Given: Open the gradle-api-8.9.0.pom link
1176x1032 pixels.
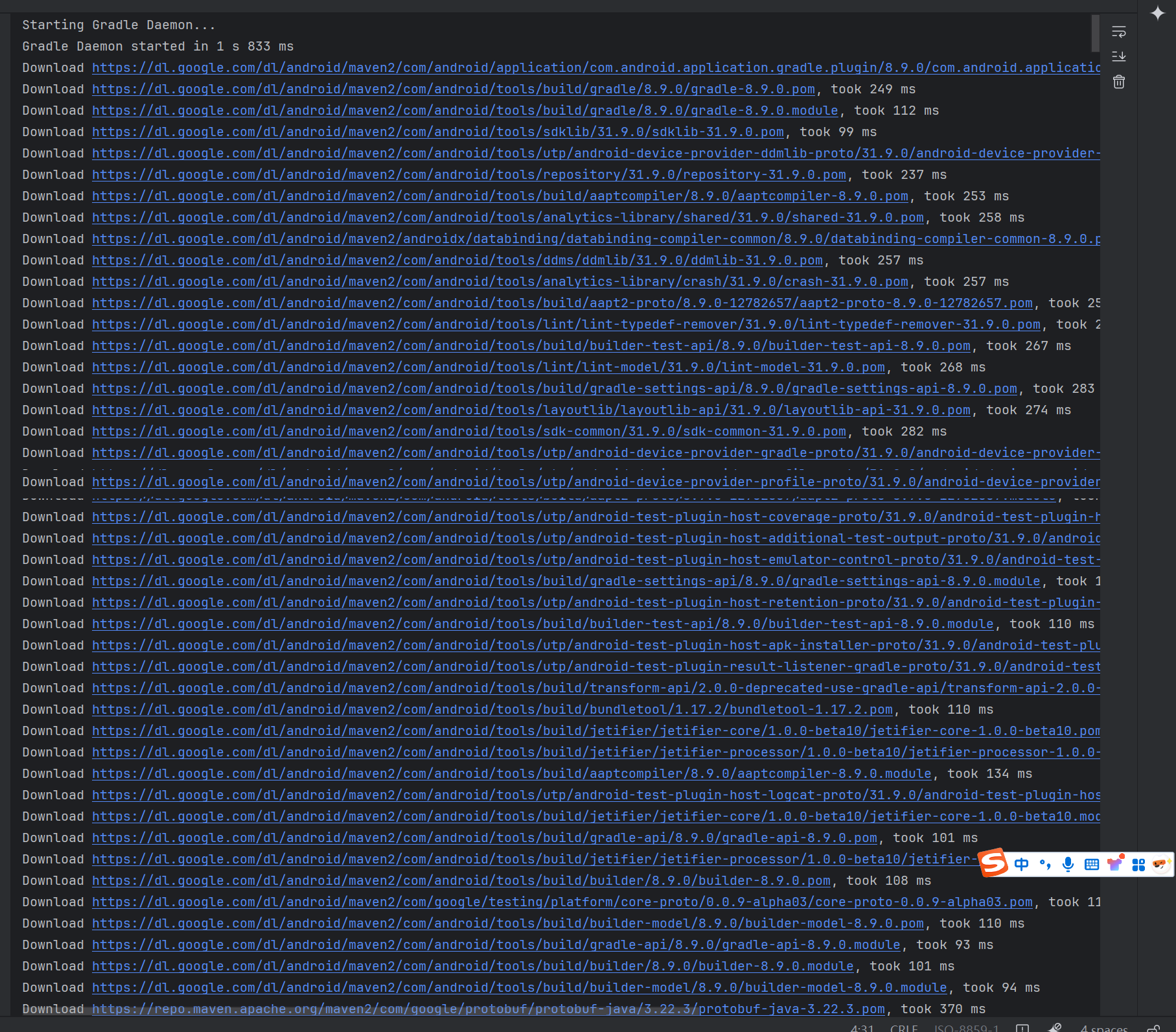Looking at the screenshot, I should pos(485,838).
